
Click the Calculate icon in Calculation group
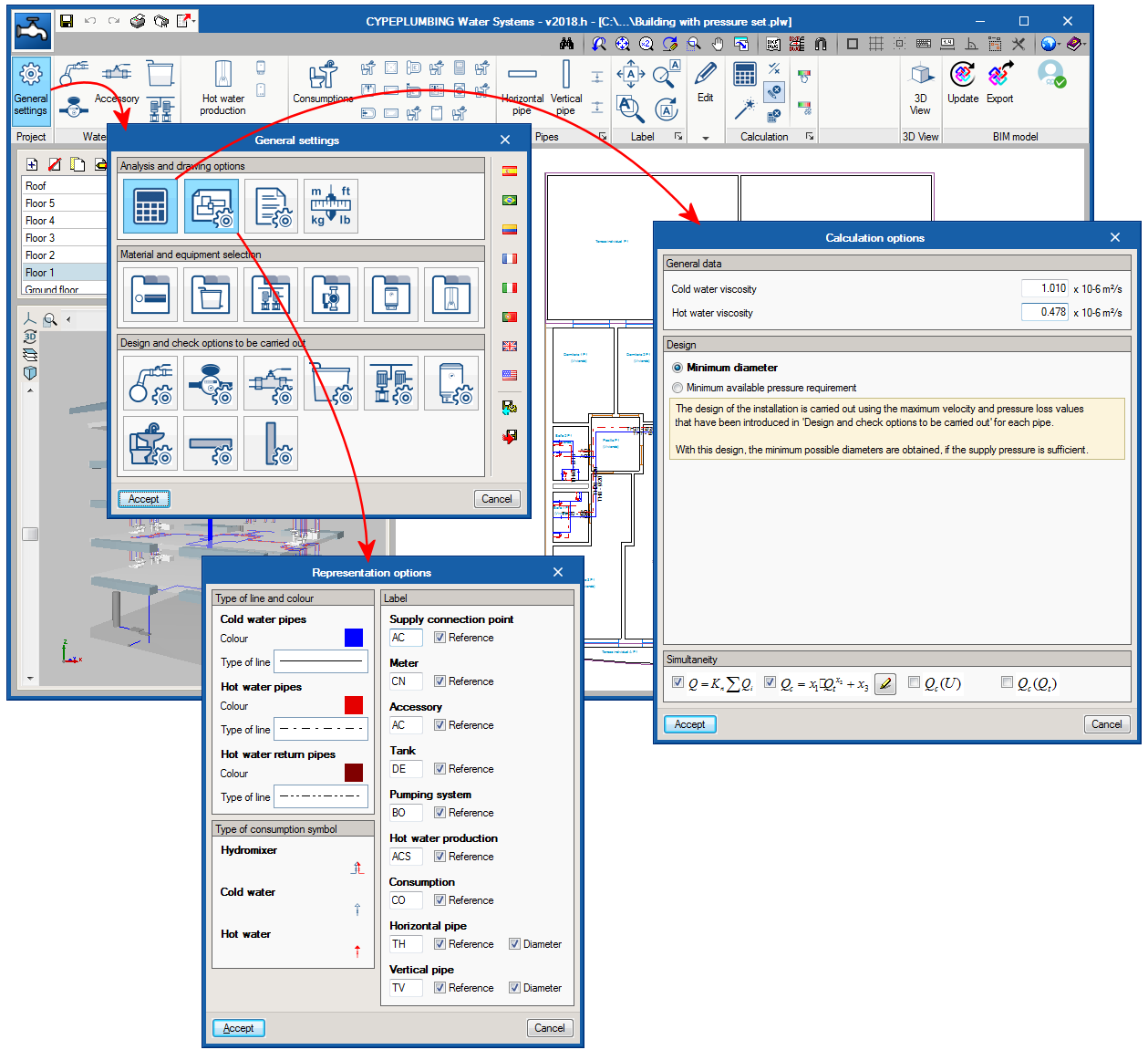point(745,75)
